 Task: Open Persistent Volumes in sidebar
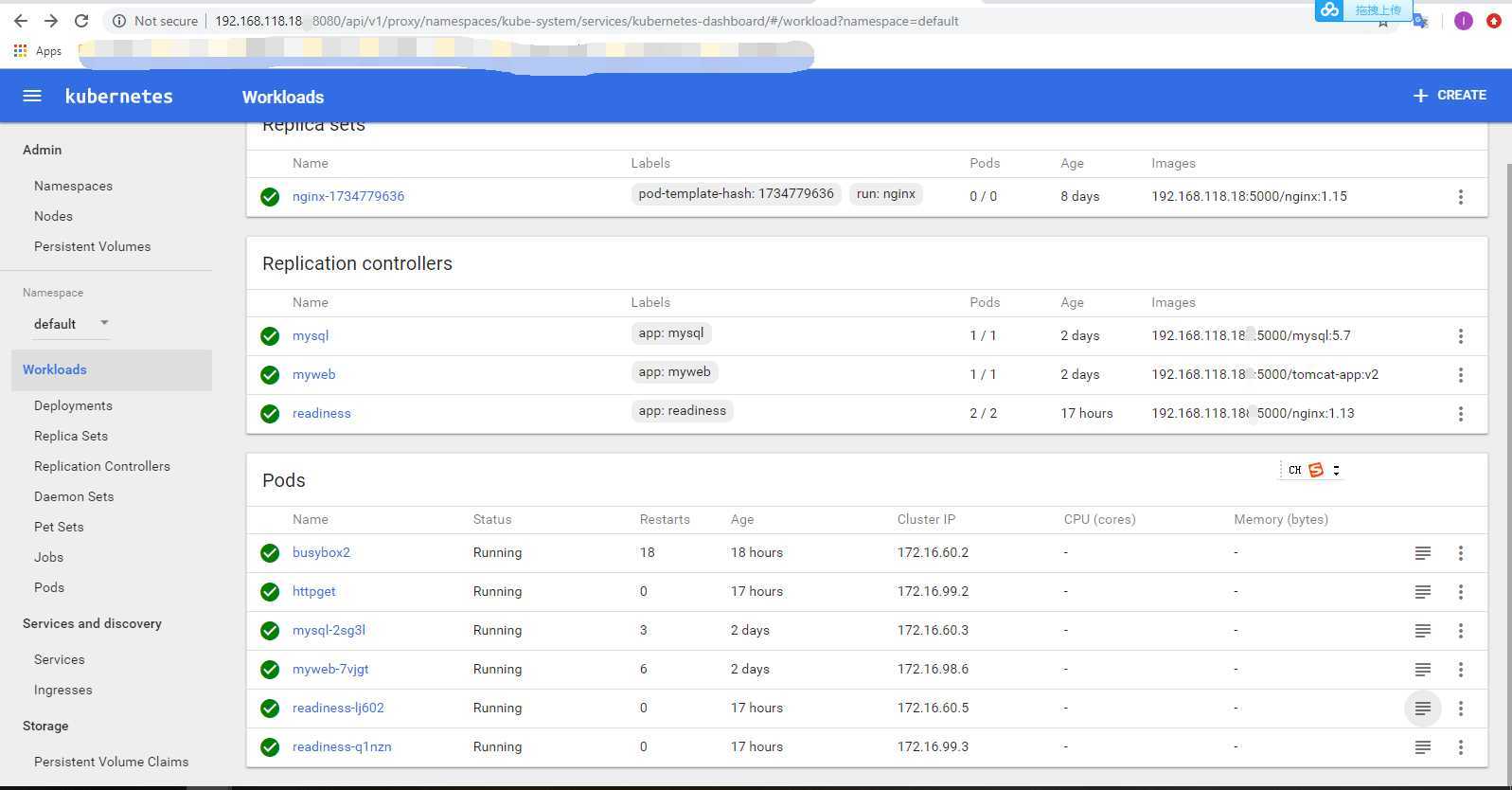point(92,246)
